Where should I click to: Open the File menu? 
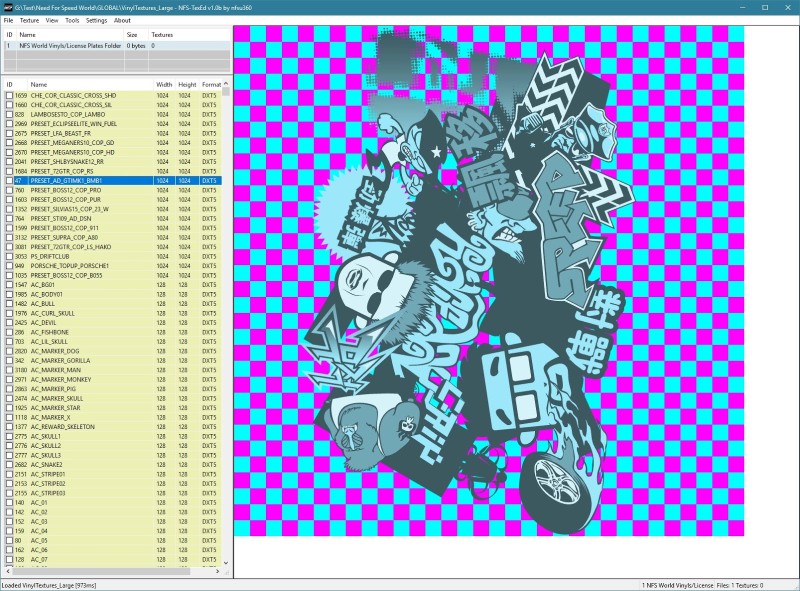pos(8,20)
